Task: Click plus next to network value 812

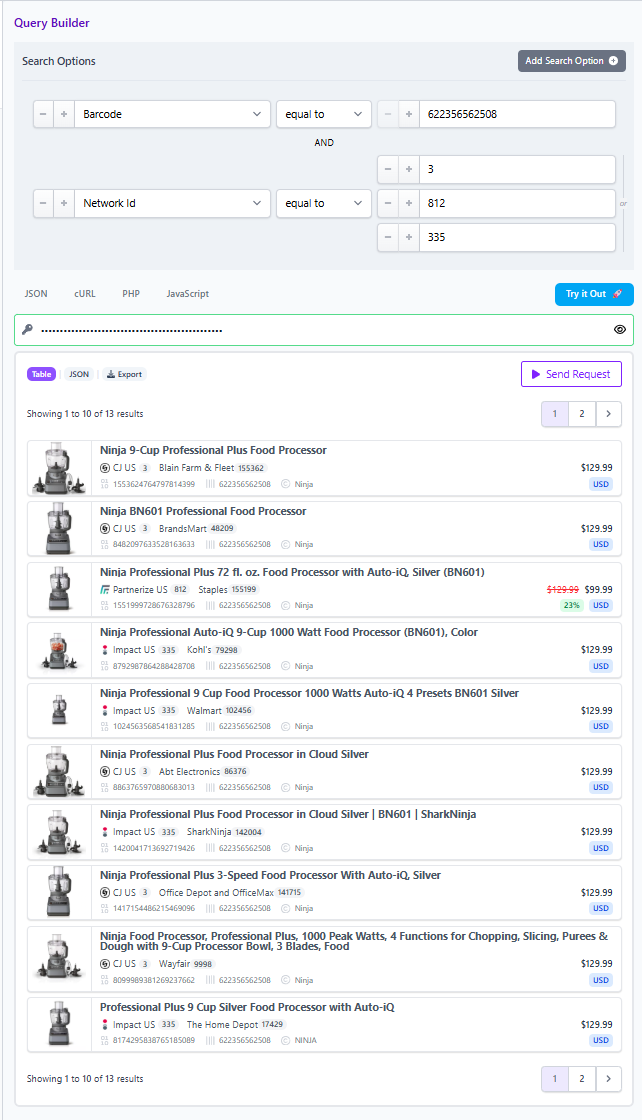Action: pyautogui.click(x=408, y=204)
